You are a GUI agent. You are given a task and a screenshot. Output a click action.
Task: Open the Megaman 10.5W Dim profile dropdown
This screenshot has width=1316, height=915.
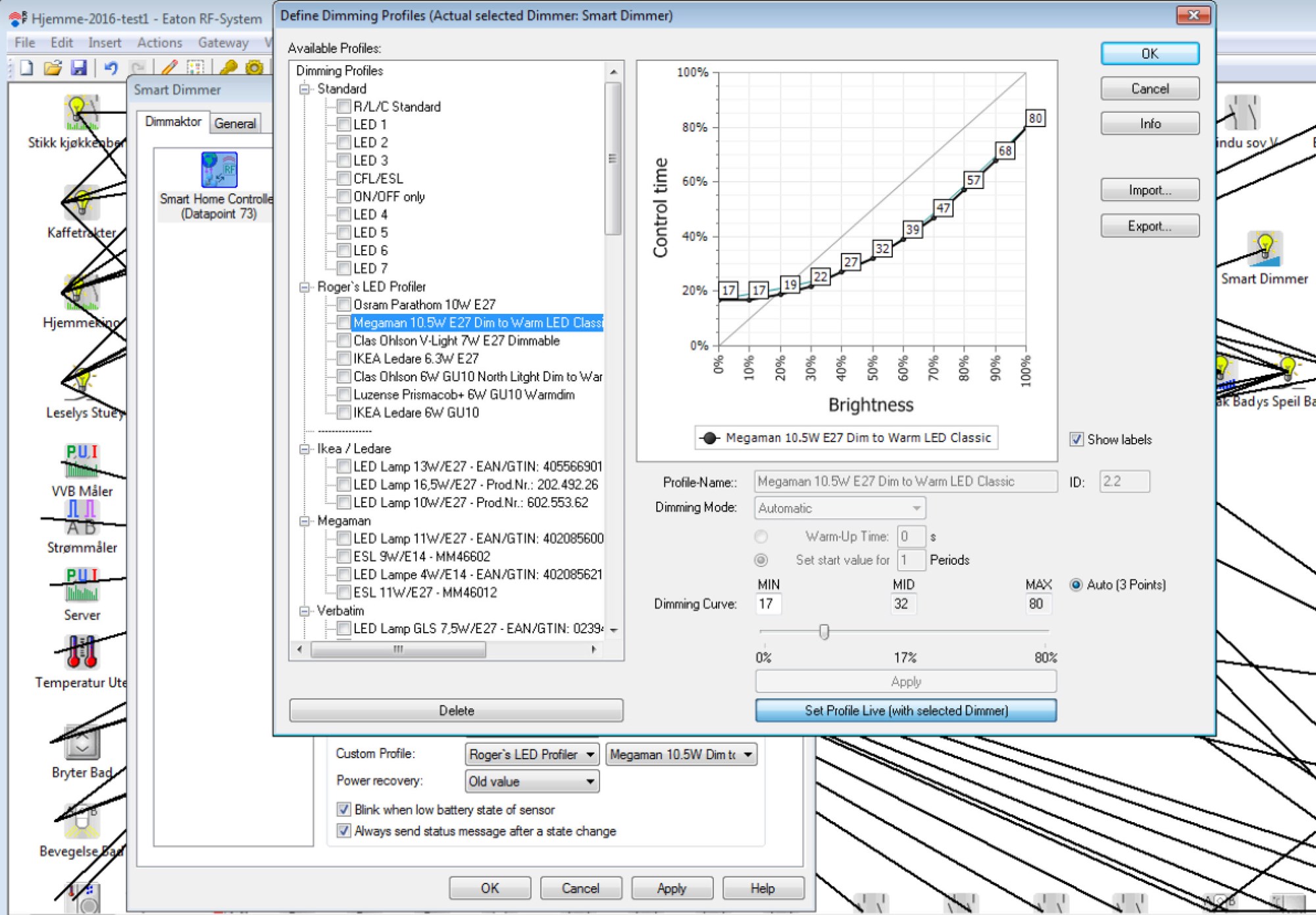click(681, 754)
